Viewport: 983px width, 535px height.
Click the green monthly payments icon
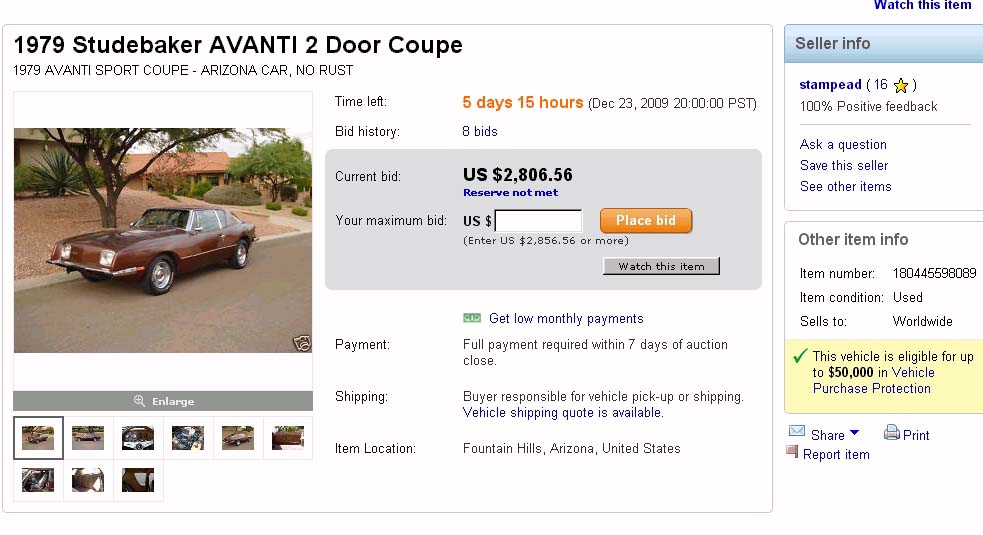(472, 318)
